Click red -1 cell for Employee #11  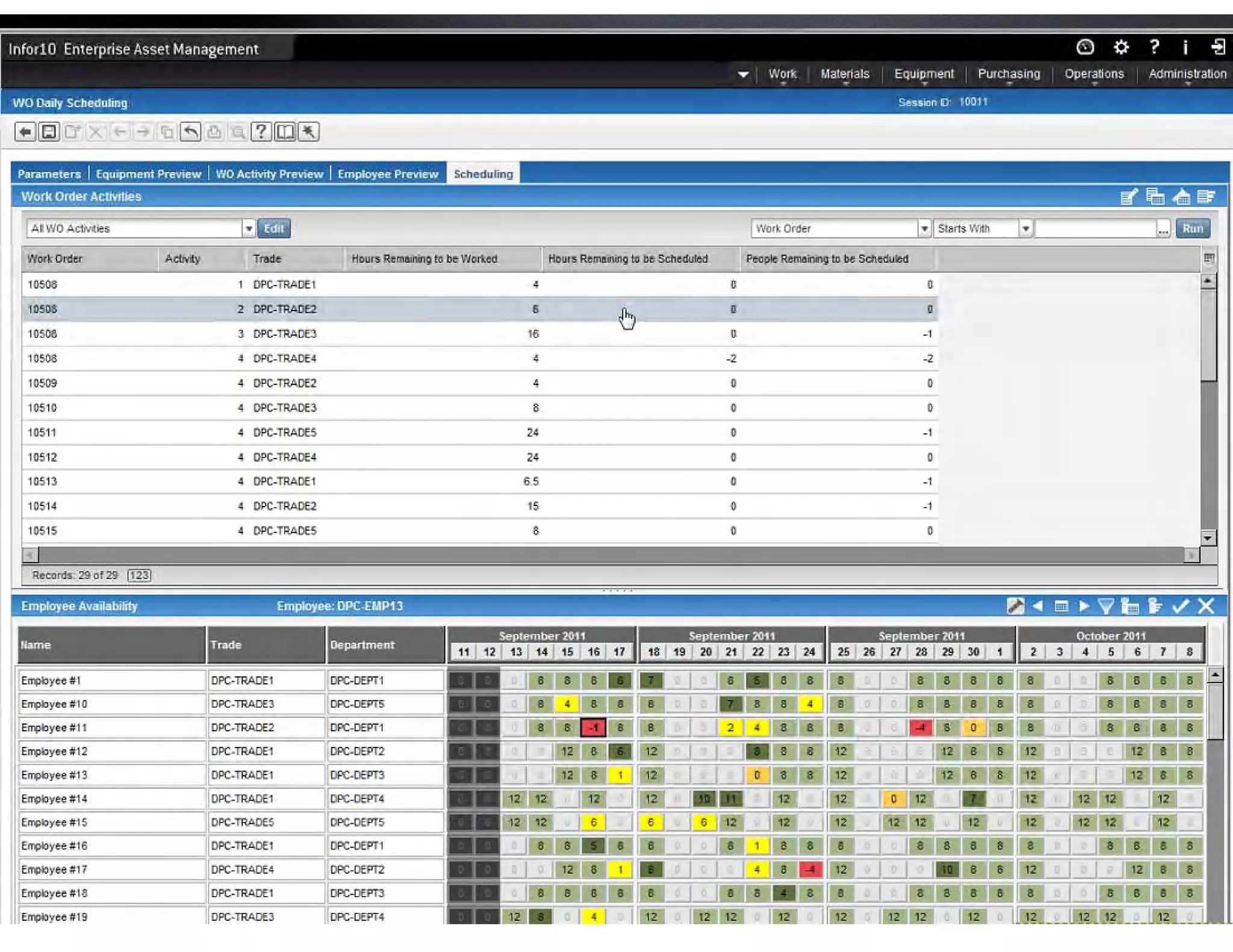click(594, 728)
